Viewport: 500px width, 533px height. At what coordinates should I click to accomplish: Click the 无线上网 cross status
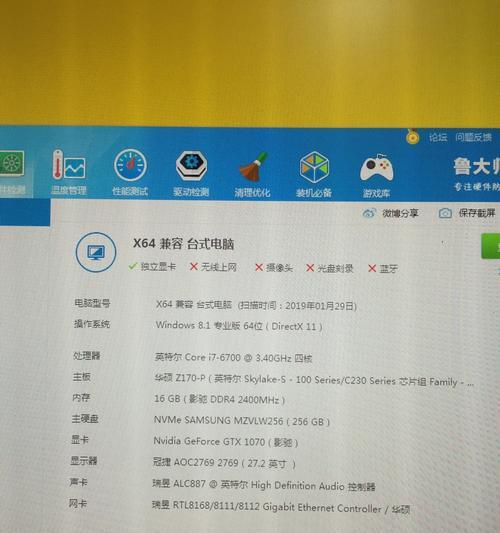point(213,267)
